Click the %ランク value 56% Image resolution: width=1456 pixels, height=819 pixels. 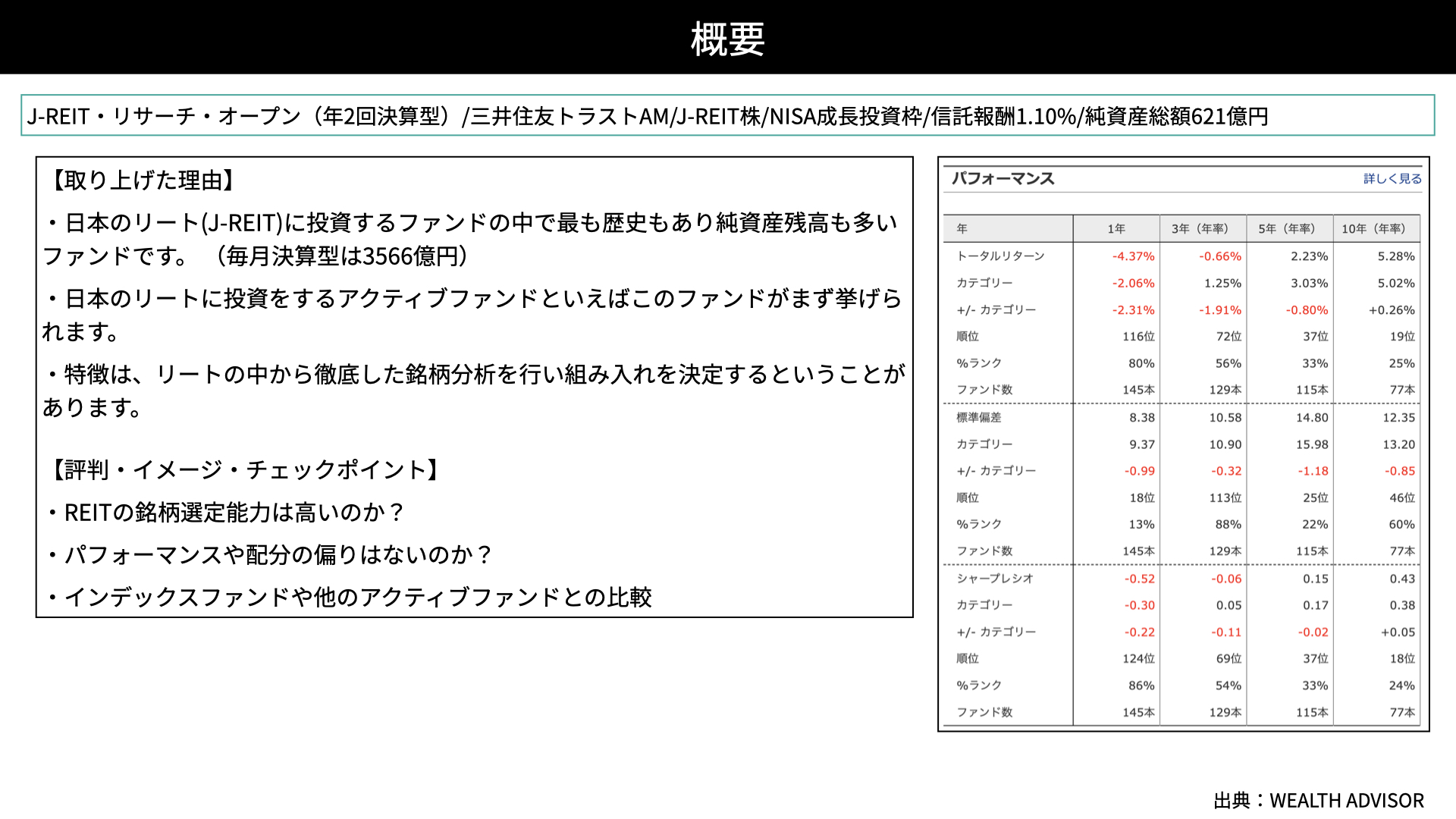pyautogui.click(x=1228, y=363)
